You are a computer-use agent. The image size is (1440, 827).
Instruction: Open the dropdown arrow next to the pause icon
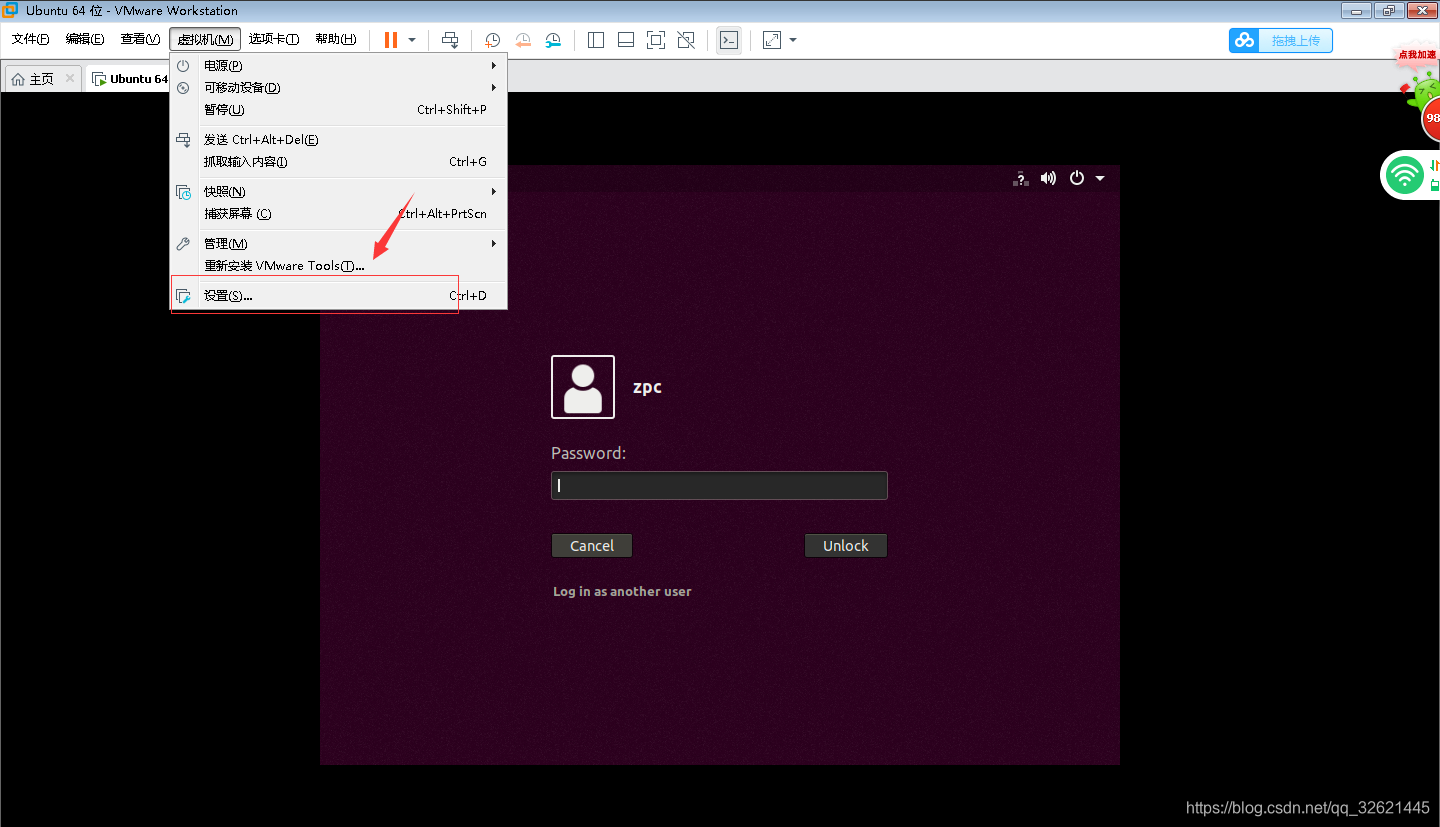click(412, 40)
